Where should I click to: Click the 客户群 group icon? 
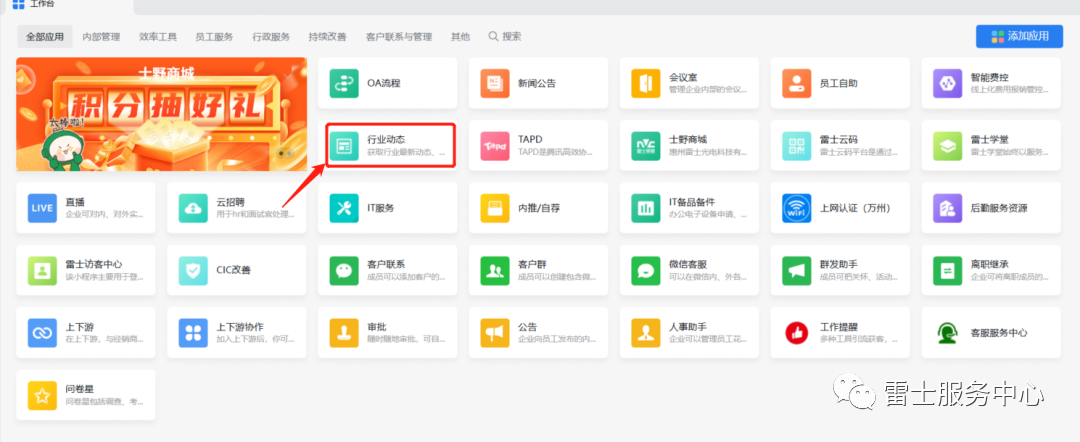coord(493,271)
